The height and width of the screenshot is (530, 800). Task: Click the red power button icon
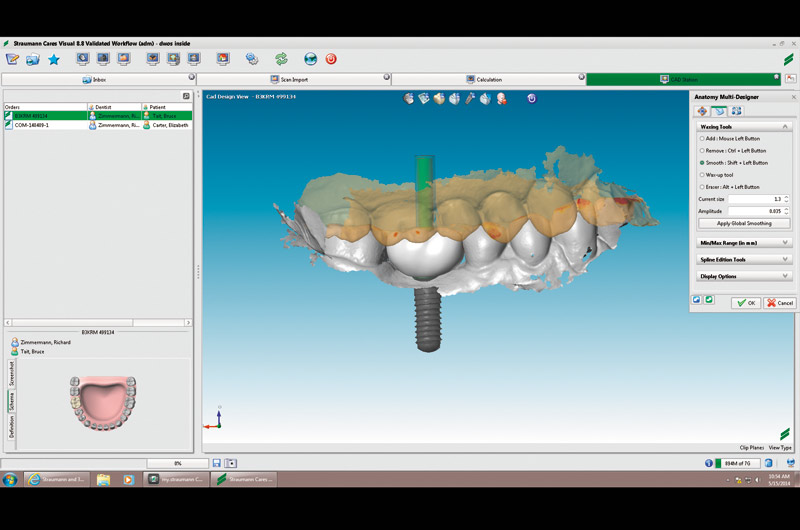pyautogui.click(x=331, y=59)
